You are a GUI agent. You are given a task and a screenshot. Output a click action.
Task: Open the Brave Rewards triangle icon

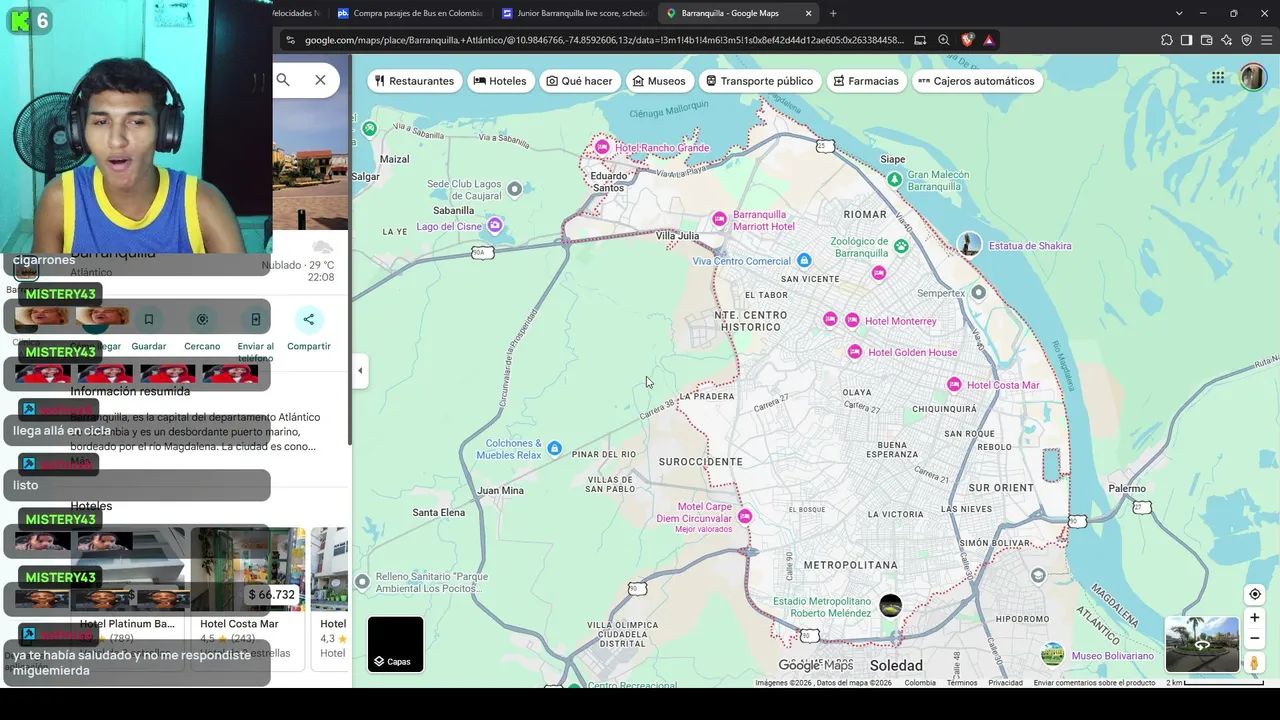pyautogui.click(x=988, y=40)
